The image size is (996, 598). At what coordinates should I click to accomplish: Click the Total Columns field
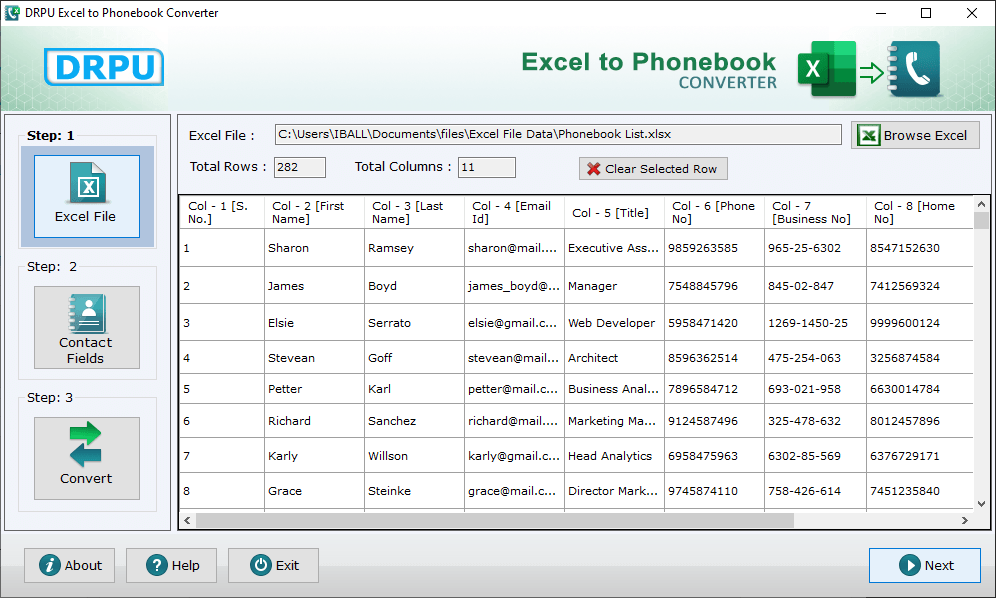pos(487,167)
